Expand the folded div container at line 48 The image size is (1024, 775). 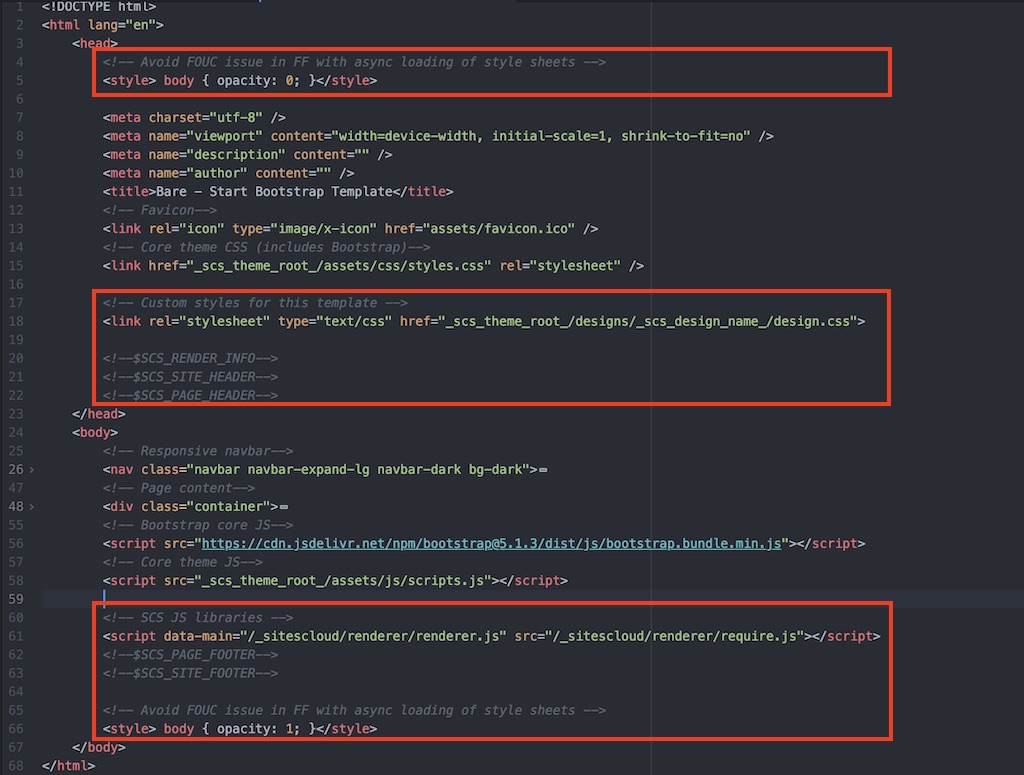32,507
